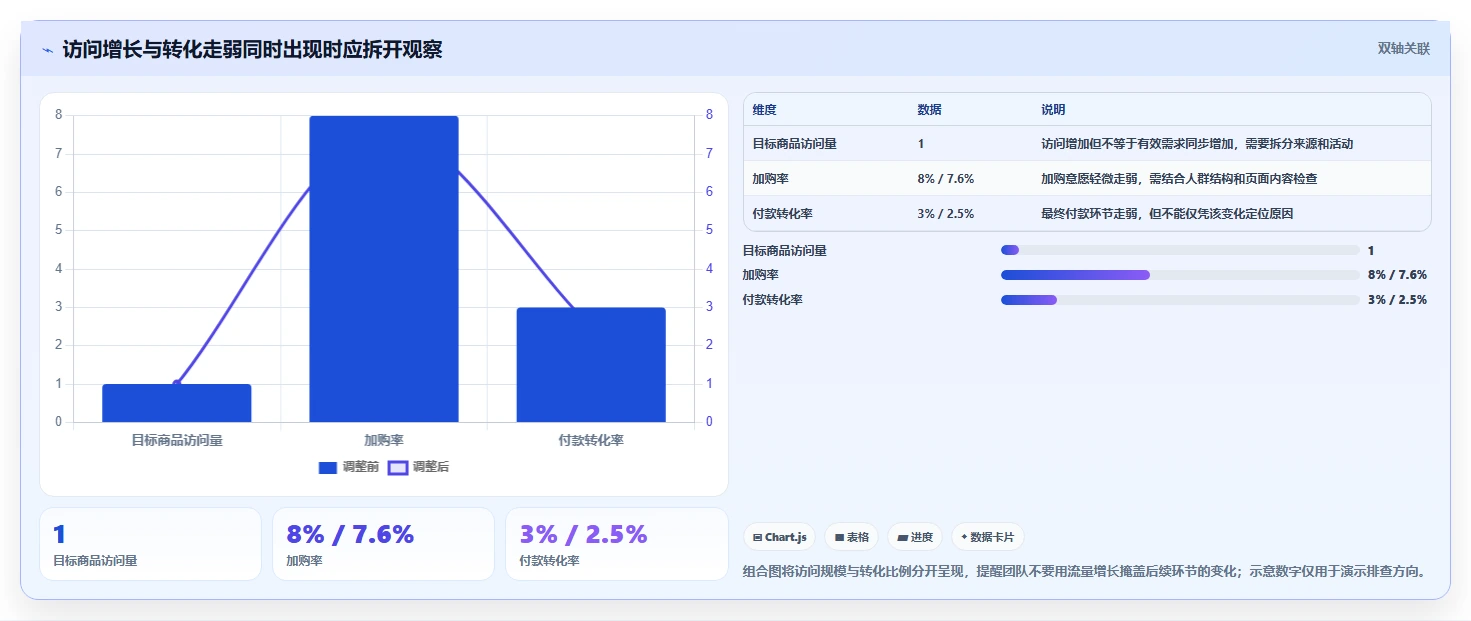The image size is (1471, 621).
Task: Click the 数据卡片 chip
Action: tap(987, 537)
